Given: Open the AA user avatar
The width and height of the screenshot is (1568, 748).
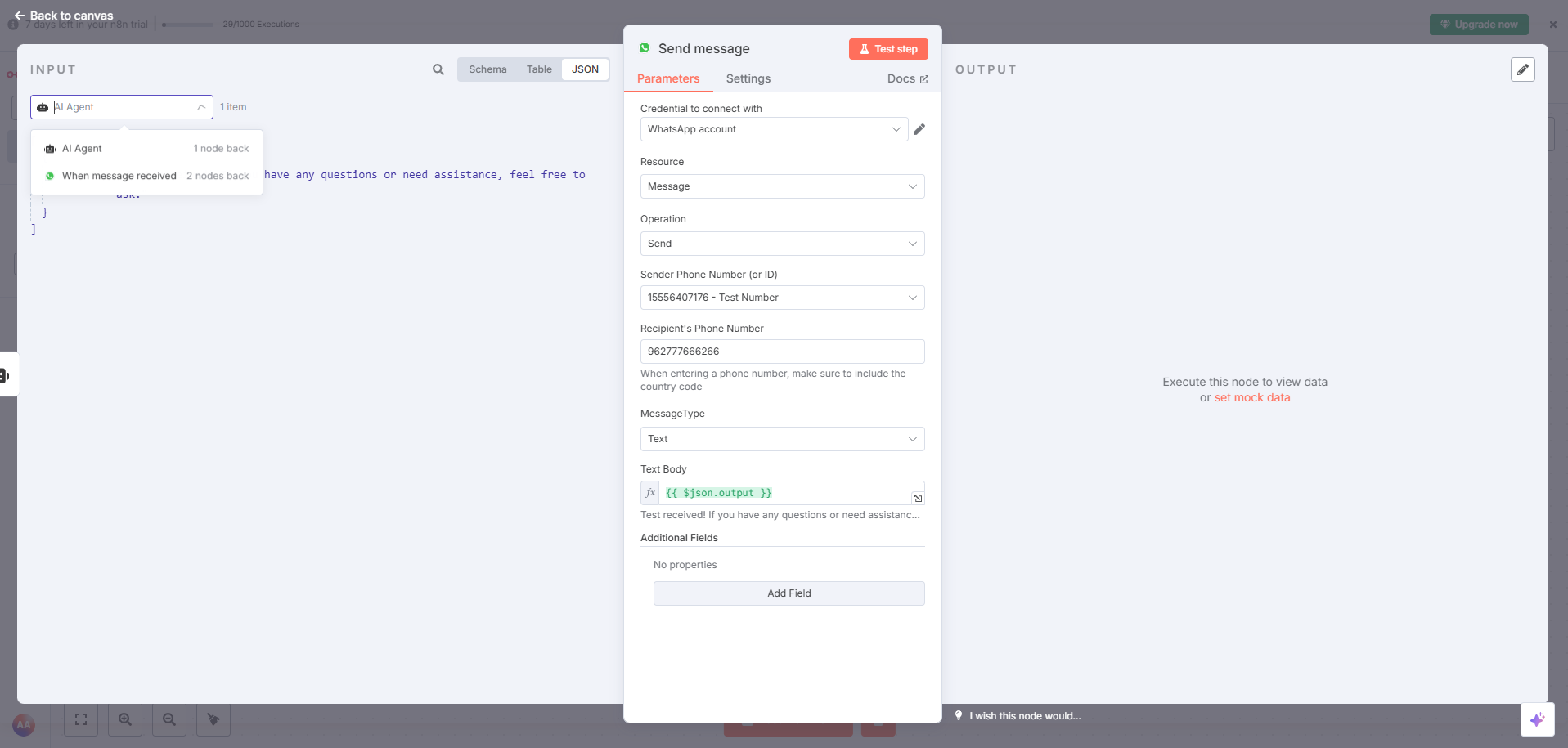Looking at the screenshot, I should [24, 724].
